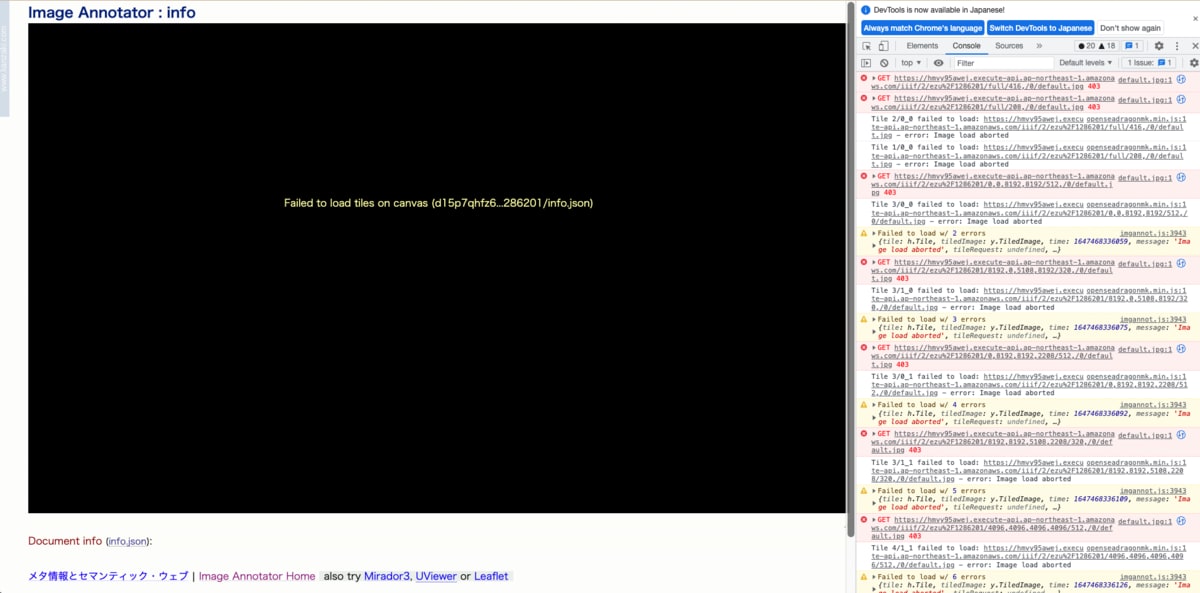This screenshot has height=593, width=1200.
Task: Open the error and warning count badge
Action: (x=1097, y=46)
